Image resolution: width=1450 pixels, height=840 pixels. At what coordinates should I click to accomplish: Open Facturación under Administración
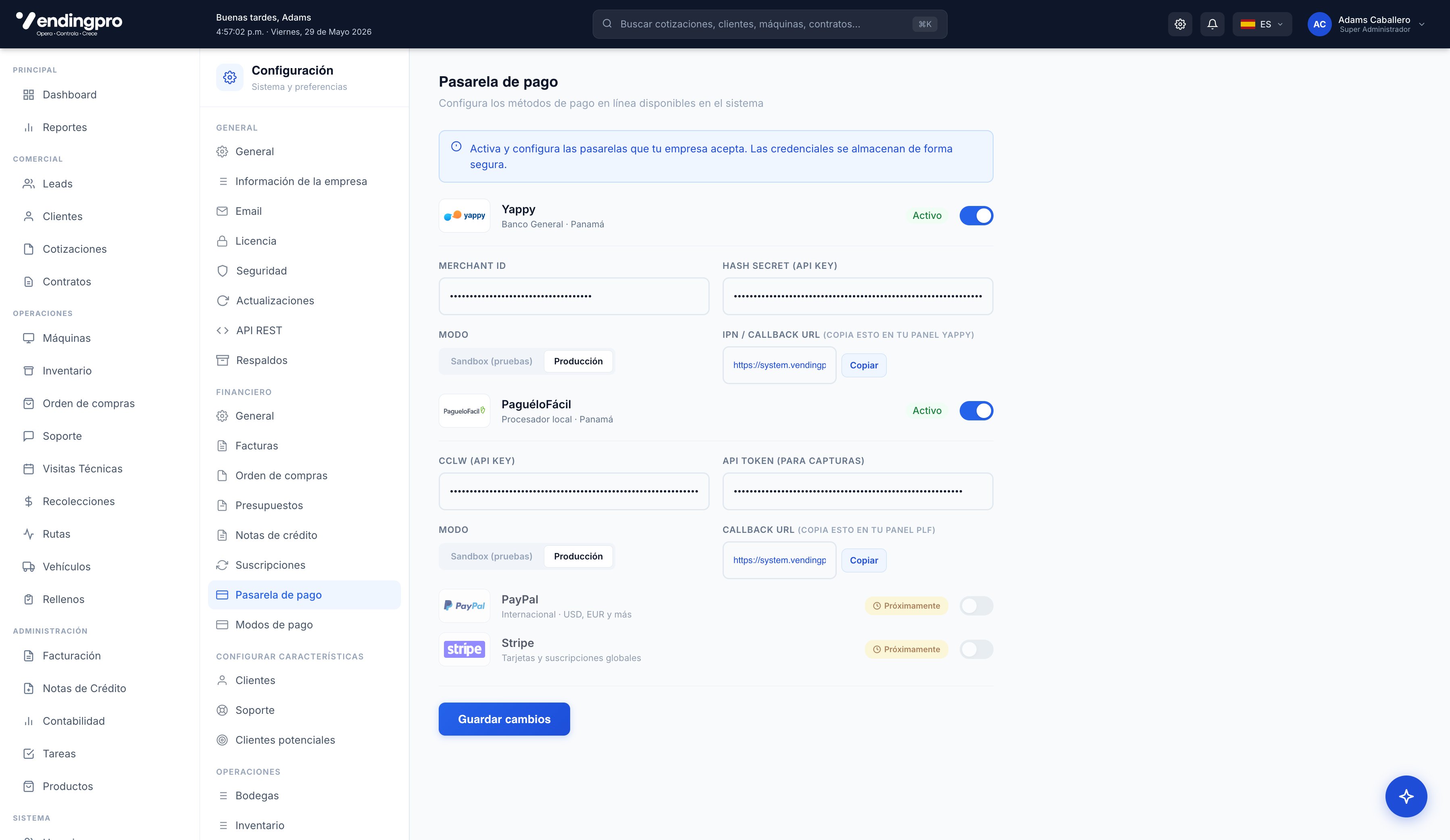coord(100,656)
